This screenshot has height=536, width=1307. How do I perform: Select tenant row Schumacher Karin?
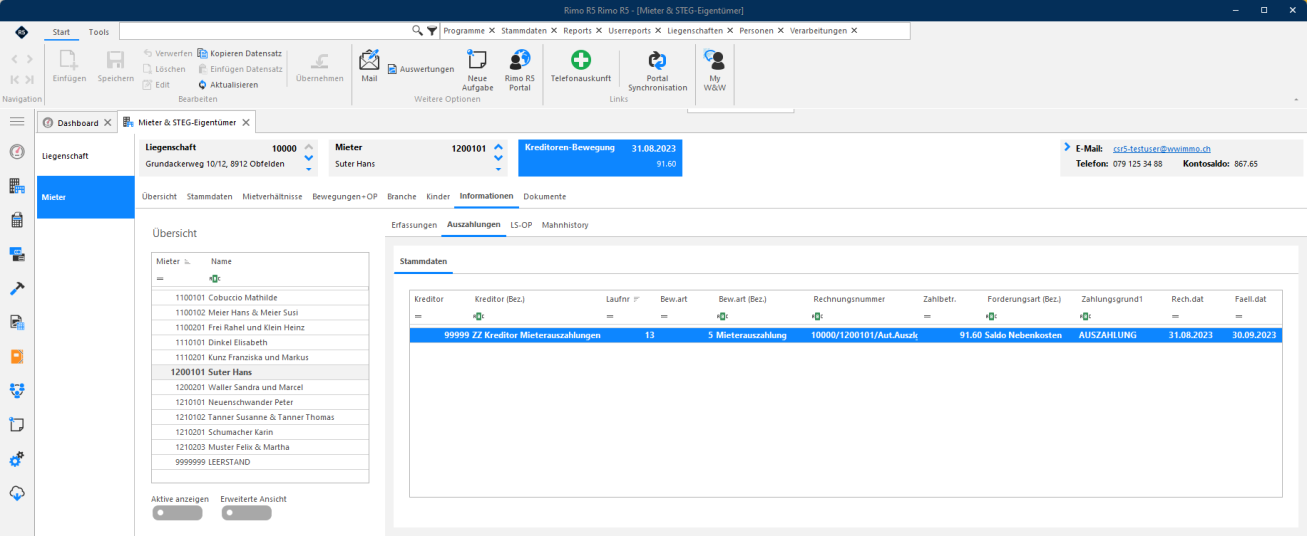point(260,432)
